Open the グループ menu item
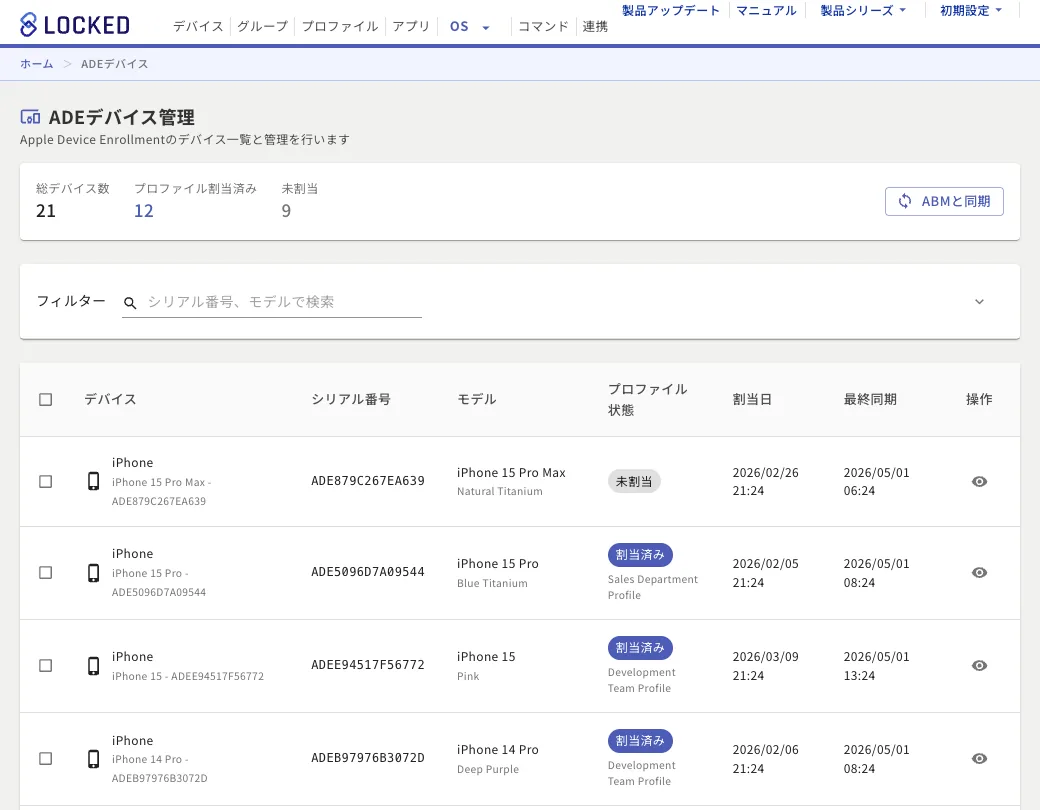Image resolution: width=1040 pixels, height=810 pixels. click(263, 27)
